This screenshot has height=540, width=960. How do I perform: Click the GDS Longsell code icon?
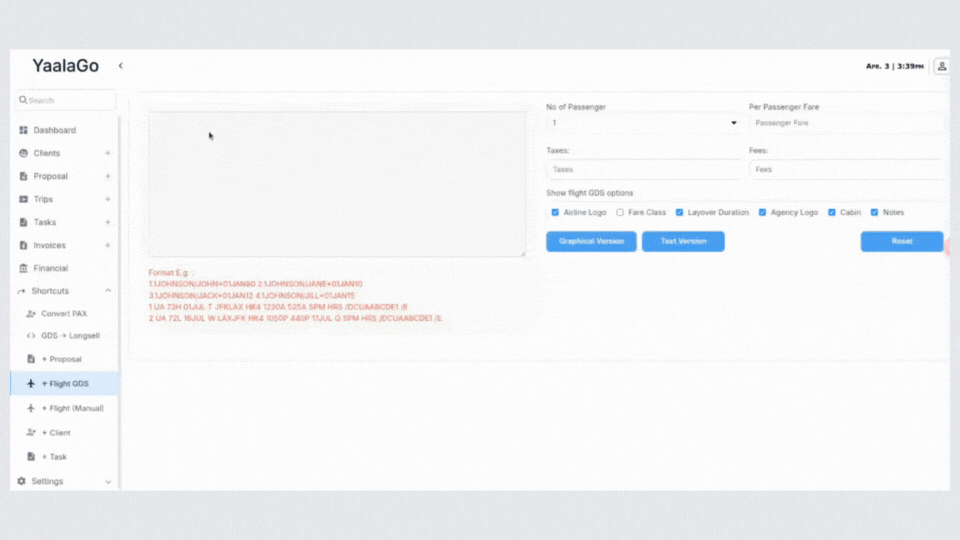pyautogui.click(x=31, y=336)
